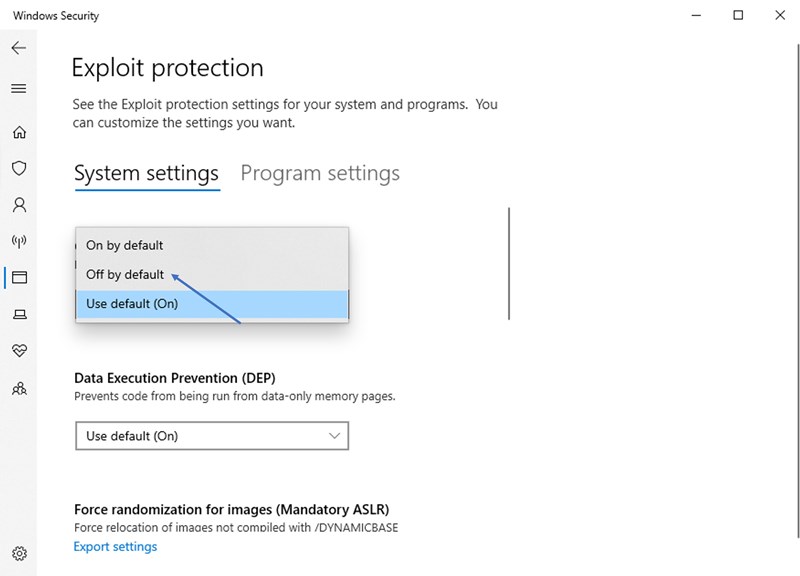Open the Home page icon

click(19, 132)
